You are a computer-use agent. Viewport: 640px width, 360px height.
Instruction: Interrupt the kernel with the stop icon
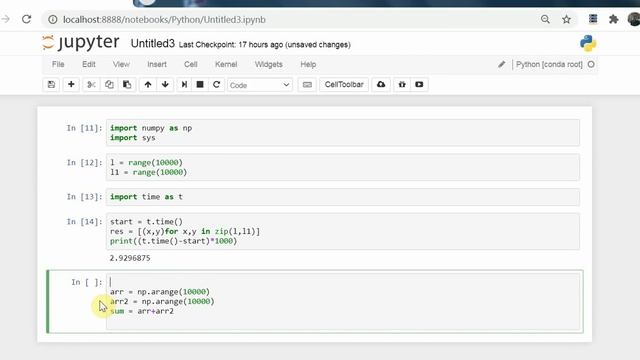click(200, 84)
